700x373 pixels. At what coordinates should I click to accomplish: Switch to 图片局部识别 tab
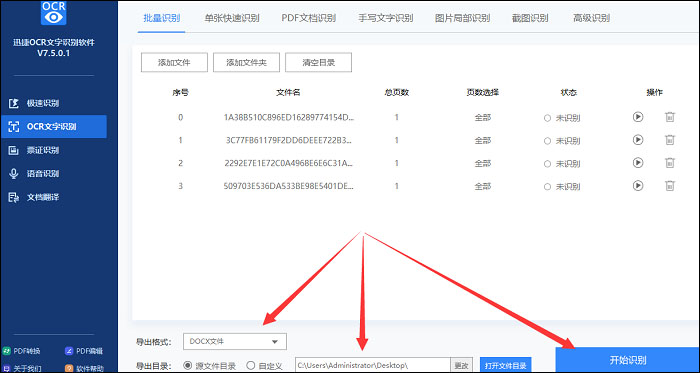click(462, 18)
